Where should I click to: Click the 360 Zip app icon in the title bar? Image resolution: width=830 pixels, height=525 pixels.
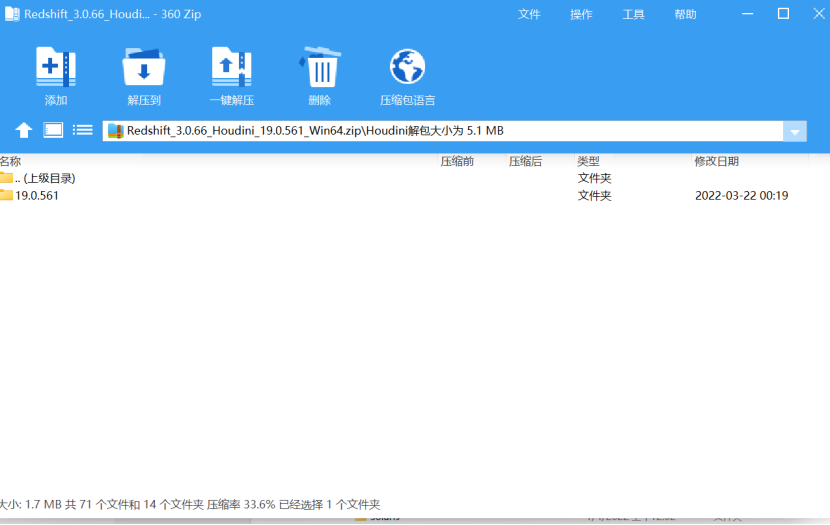[x=12, y=14]
